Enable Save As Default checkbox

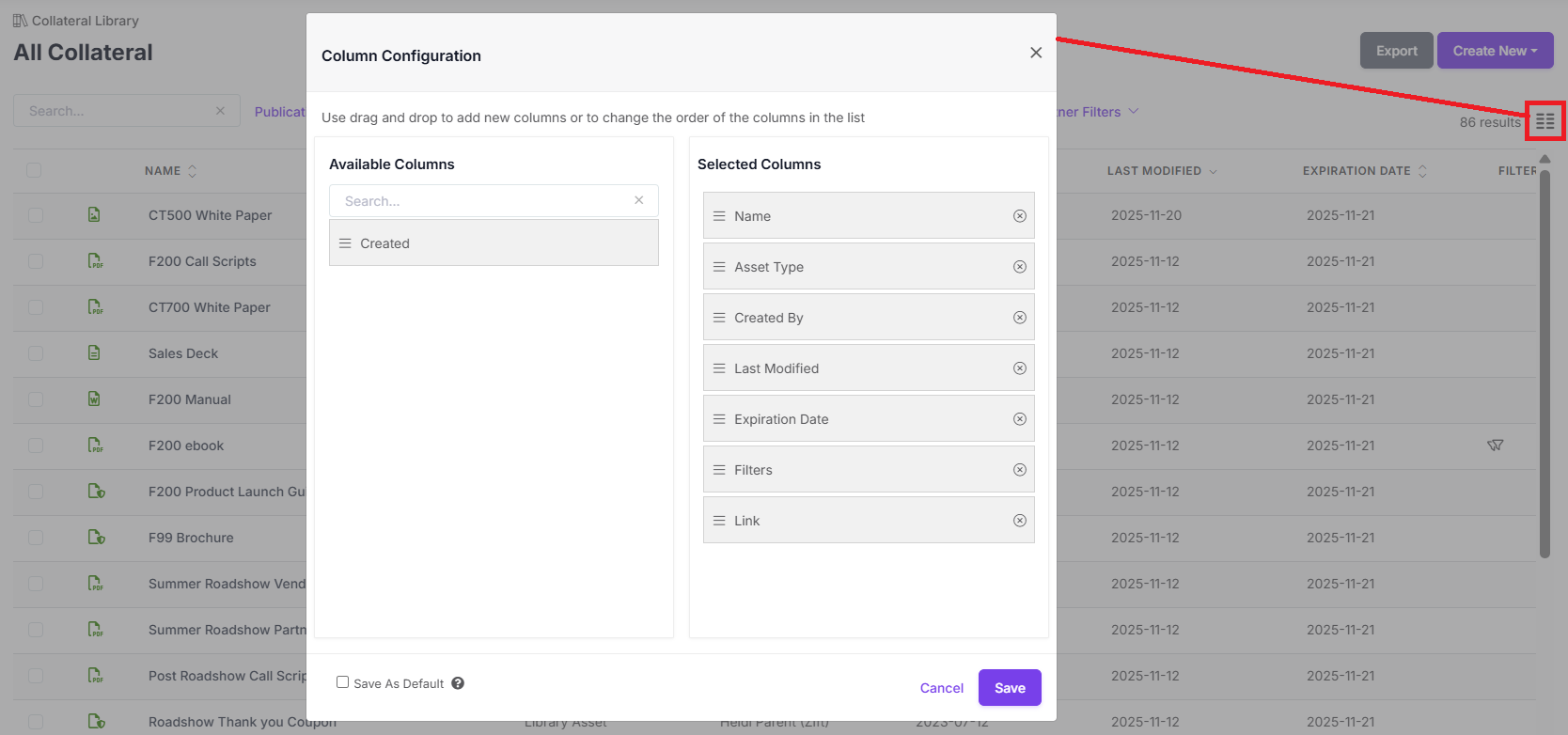tap(343, 682)
